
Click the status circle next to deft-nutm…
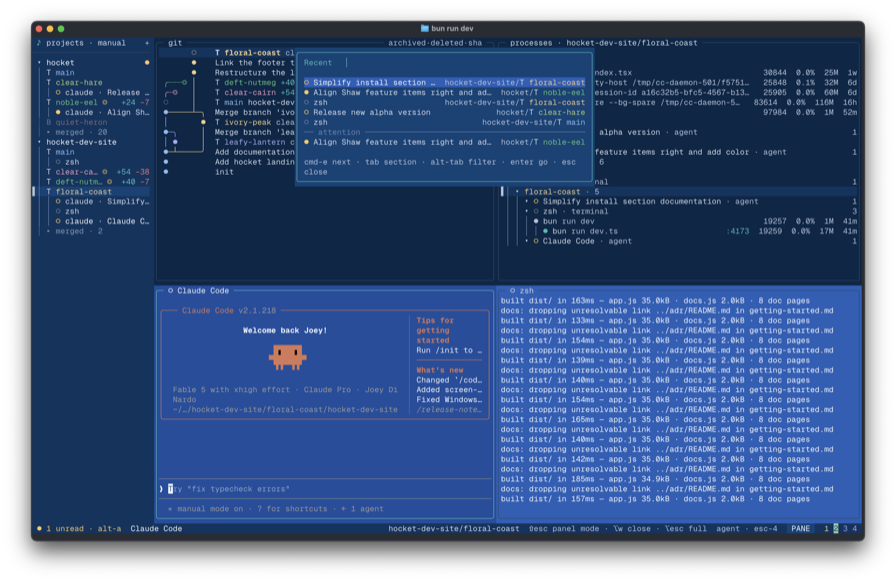coord(109,182)
